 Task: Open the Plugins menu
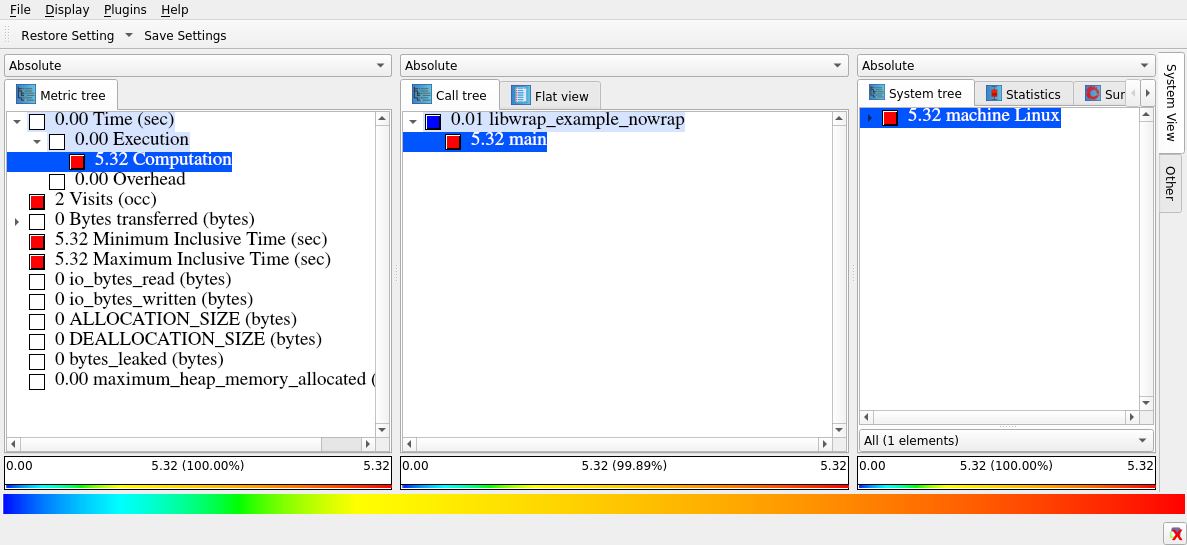coord(125,10)
